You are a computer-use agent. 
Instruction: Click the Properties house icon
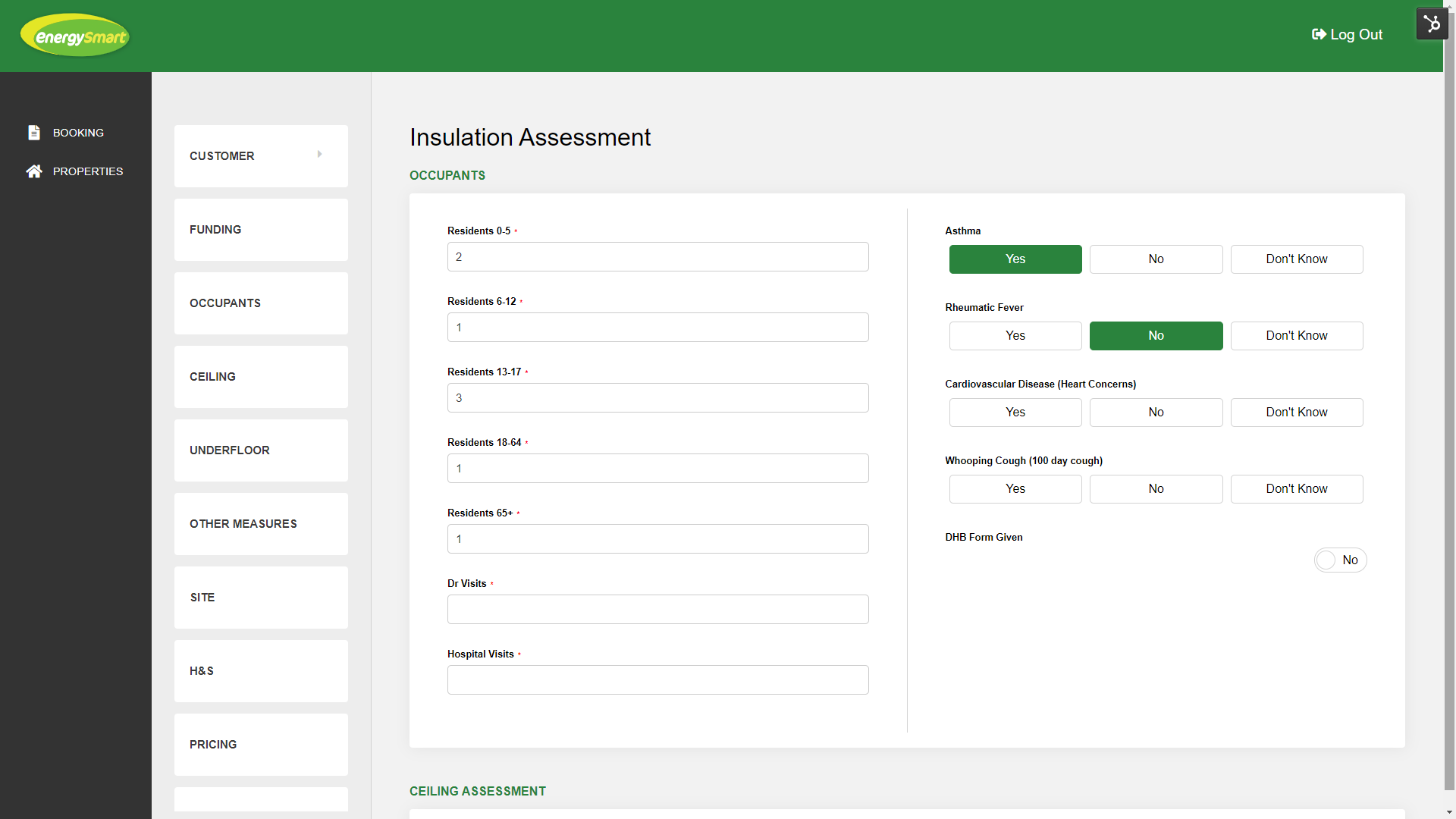pos(34,171)
